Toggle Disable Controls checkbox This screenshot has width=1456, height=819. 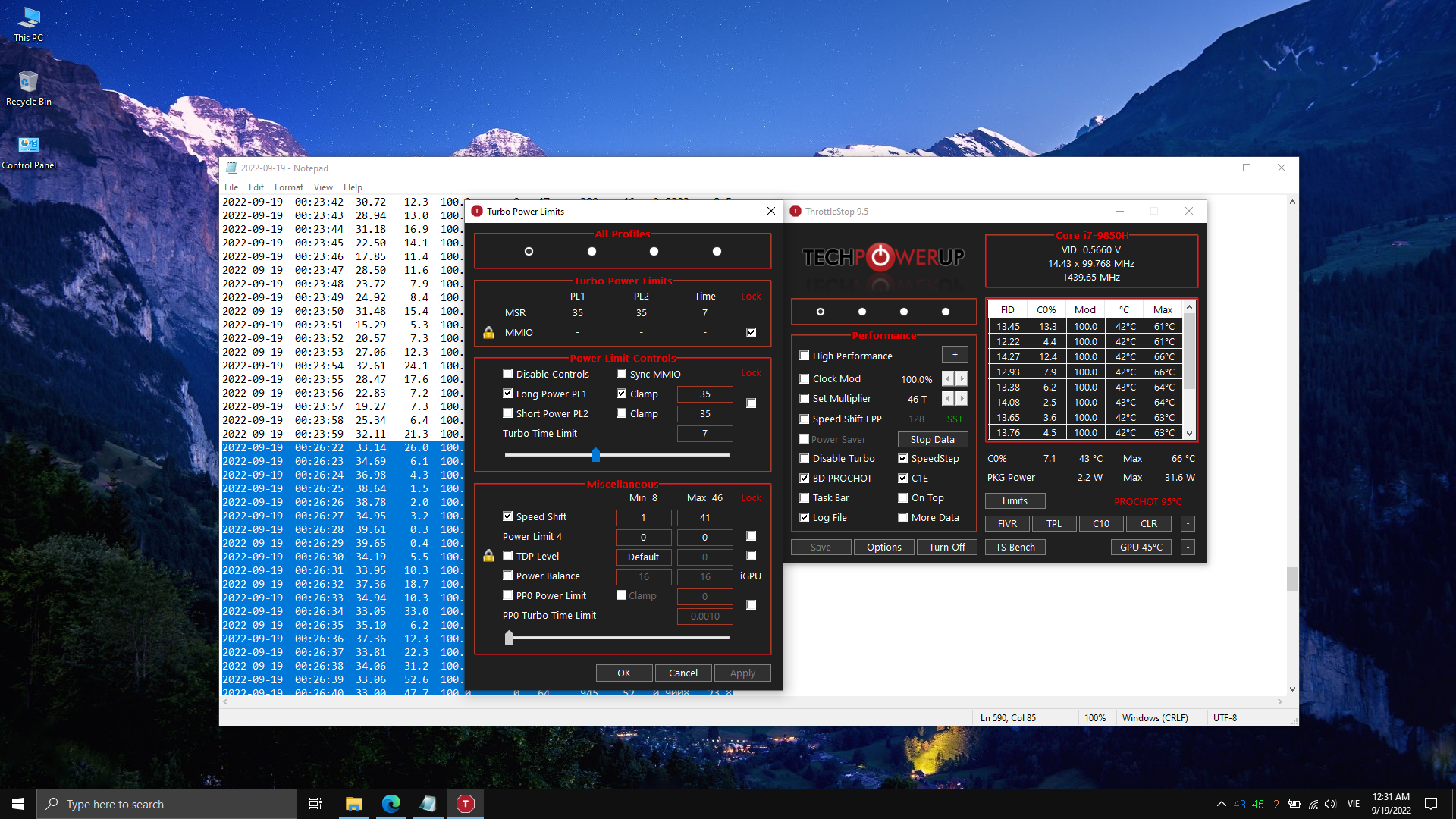pos(508,374)
